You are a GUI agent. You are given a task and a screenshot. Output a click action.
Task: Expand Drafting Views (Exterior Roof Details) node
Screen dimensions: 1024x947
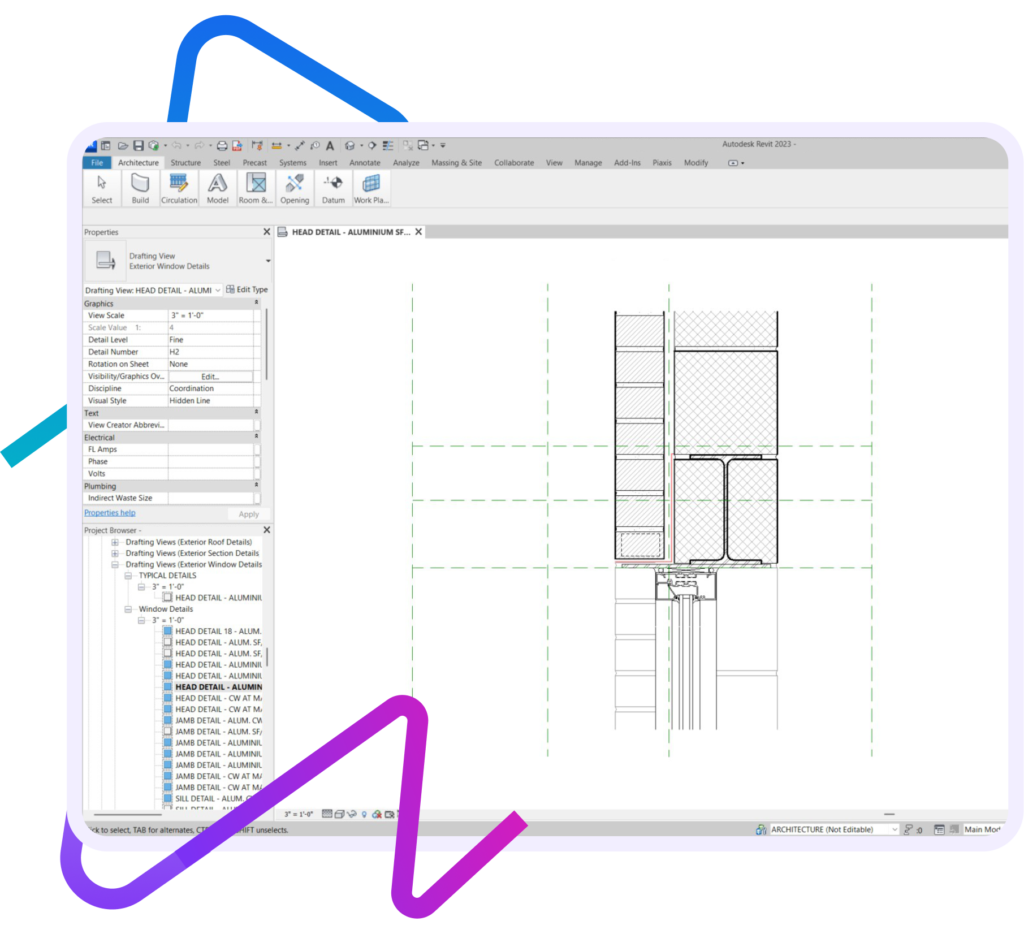pos(115,542)
